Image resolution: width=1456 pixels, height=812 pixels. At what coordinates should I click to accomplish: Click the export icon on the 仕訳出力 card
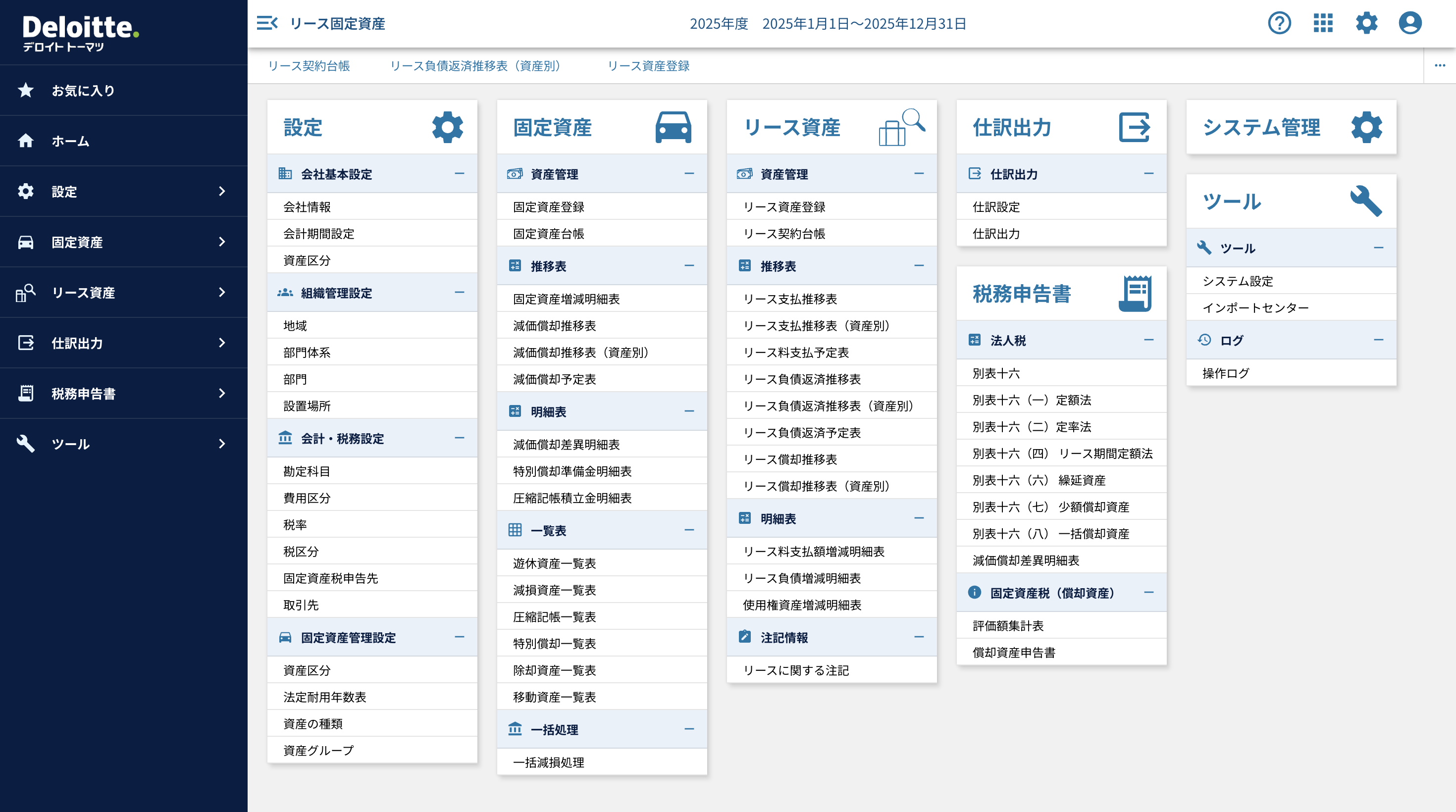[1136, 127]
